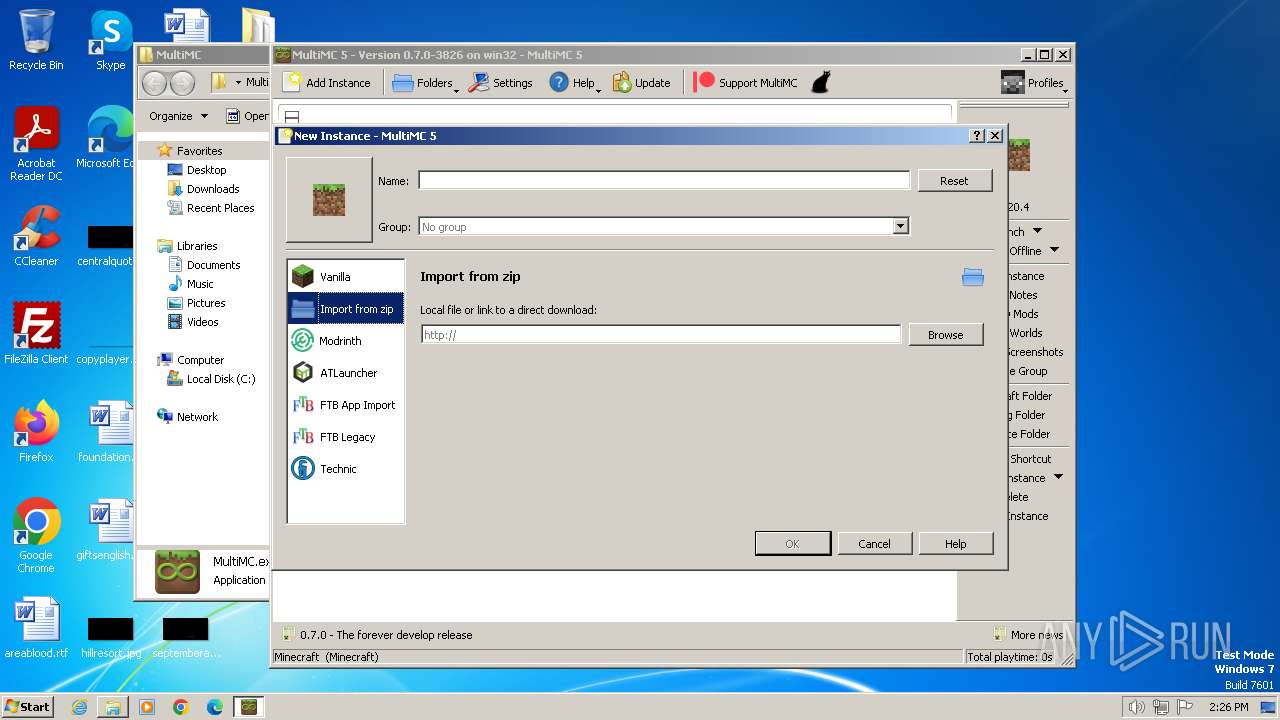Open areablood.rtf desktop file

click(x=36, y=627)
